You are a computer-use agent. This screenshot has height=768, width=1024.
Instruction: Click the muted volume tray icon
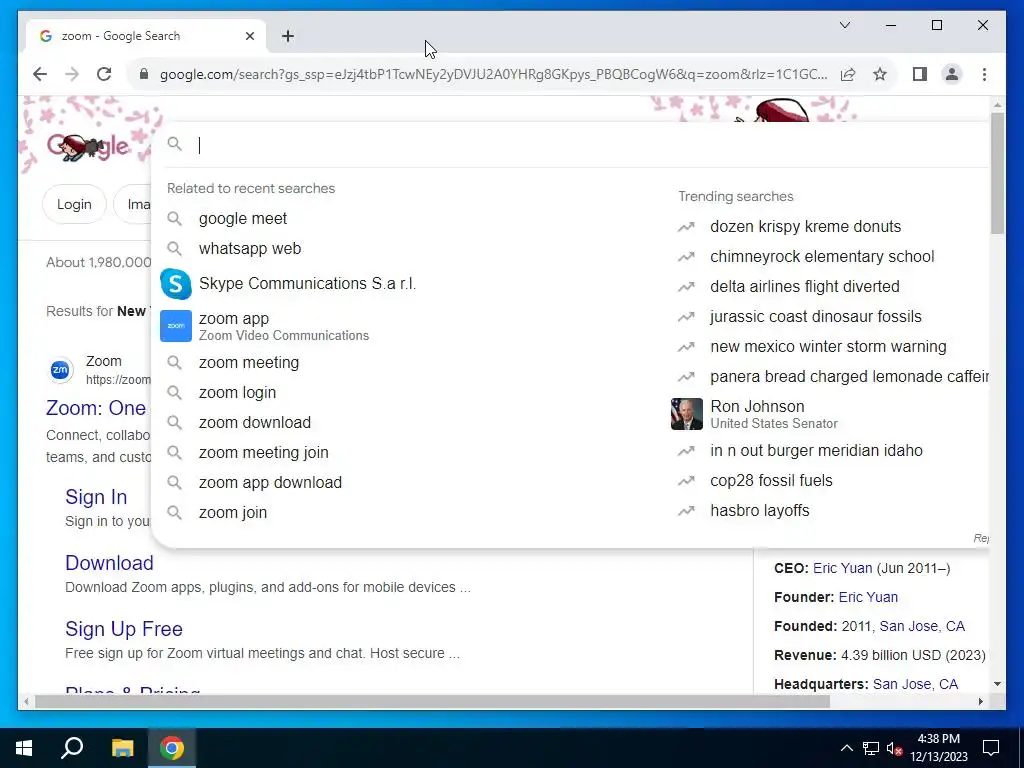(x=895, y=748)
